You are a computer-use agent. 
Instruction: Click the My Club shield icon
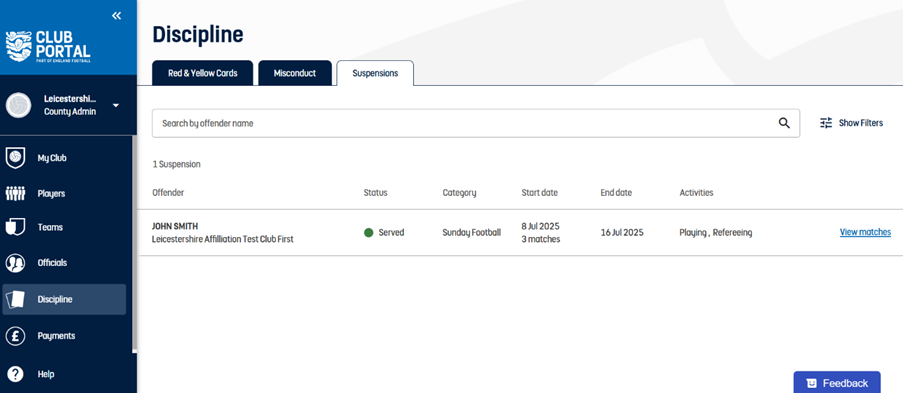15,157
